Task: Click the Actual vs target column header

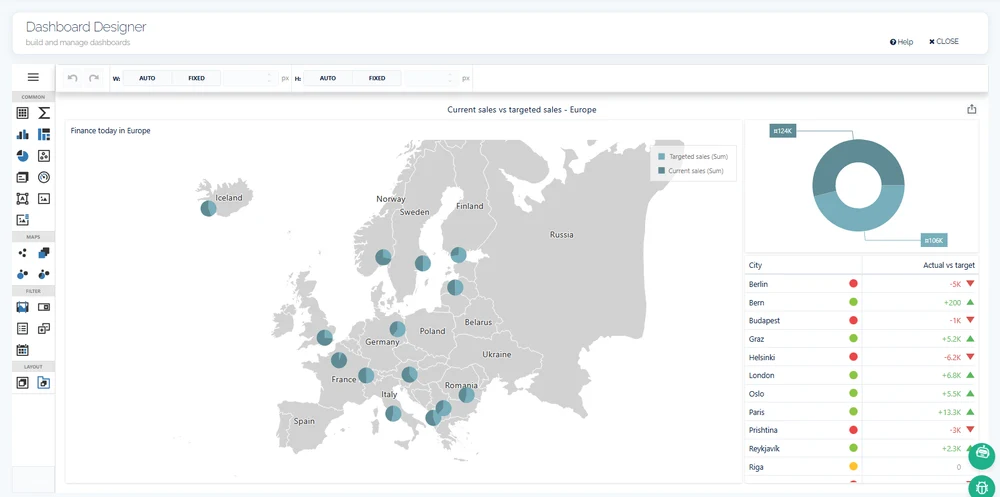Action: pyautogui.click(x=920, y=265)
